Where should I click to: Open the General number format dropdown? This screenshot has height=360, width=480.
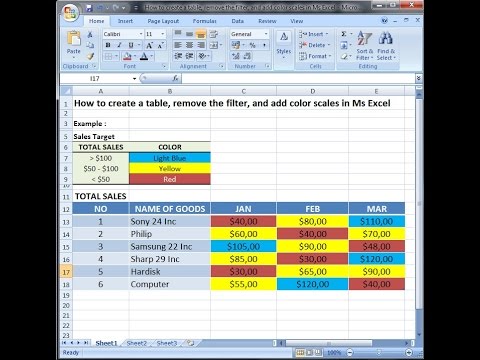pyautogui.click(x=266, y=34)
